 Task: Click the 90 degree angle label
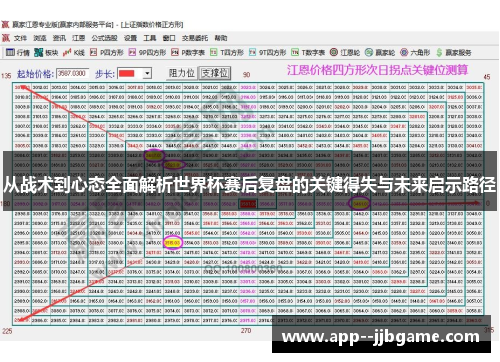pyautogui.click(x=246, y=75)
